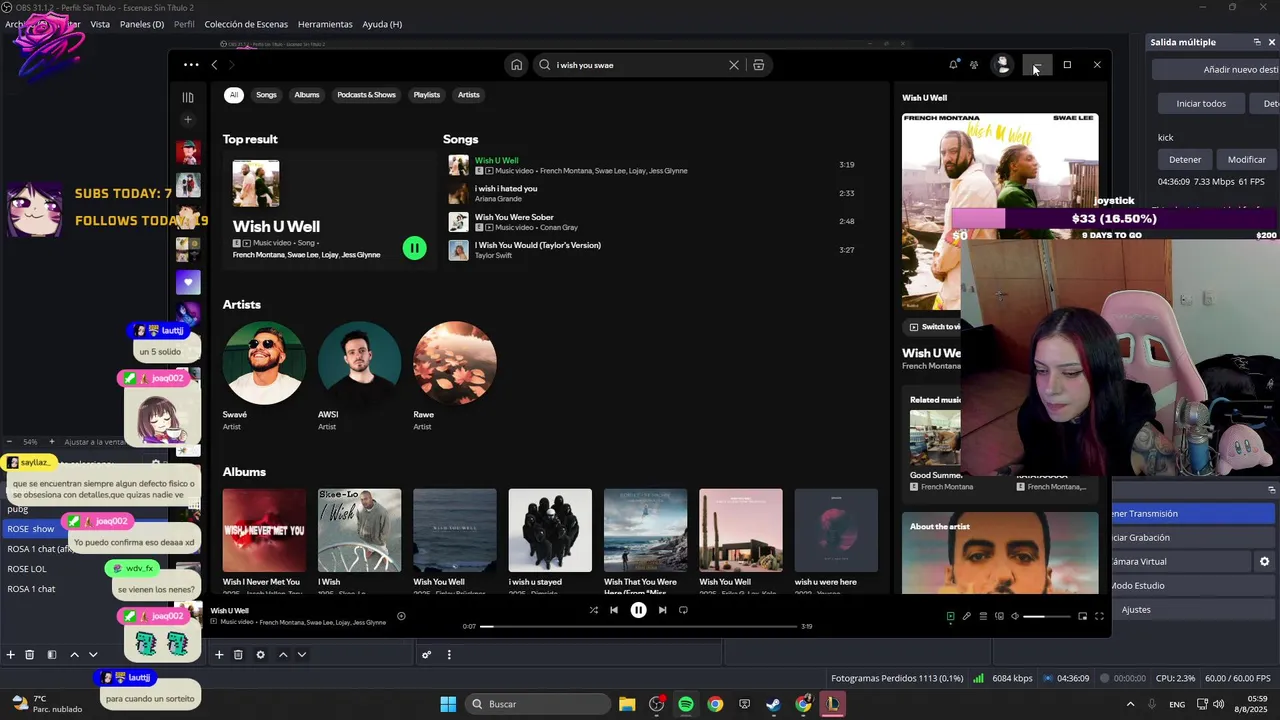Screen dimensions: 1280x720
Task: Open Spotify profile avatar menu
Action: pos(1002,65)
